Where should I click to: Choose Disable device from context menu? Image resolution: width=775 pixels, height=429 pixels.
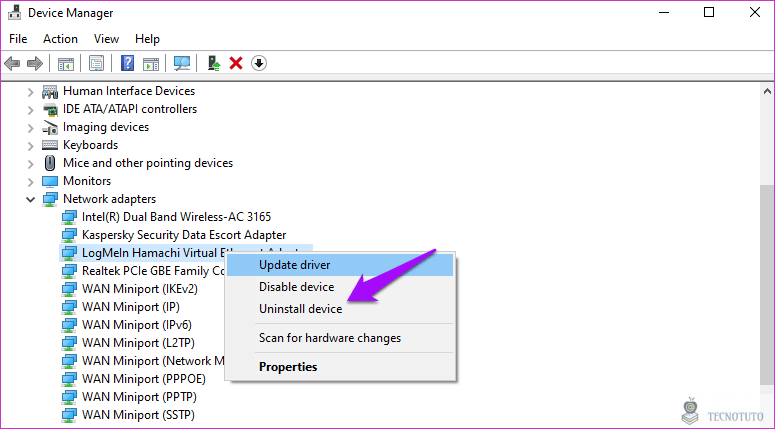(x=340, y=287)
